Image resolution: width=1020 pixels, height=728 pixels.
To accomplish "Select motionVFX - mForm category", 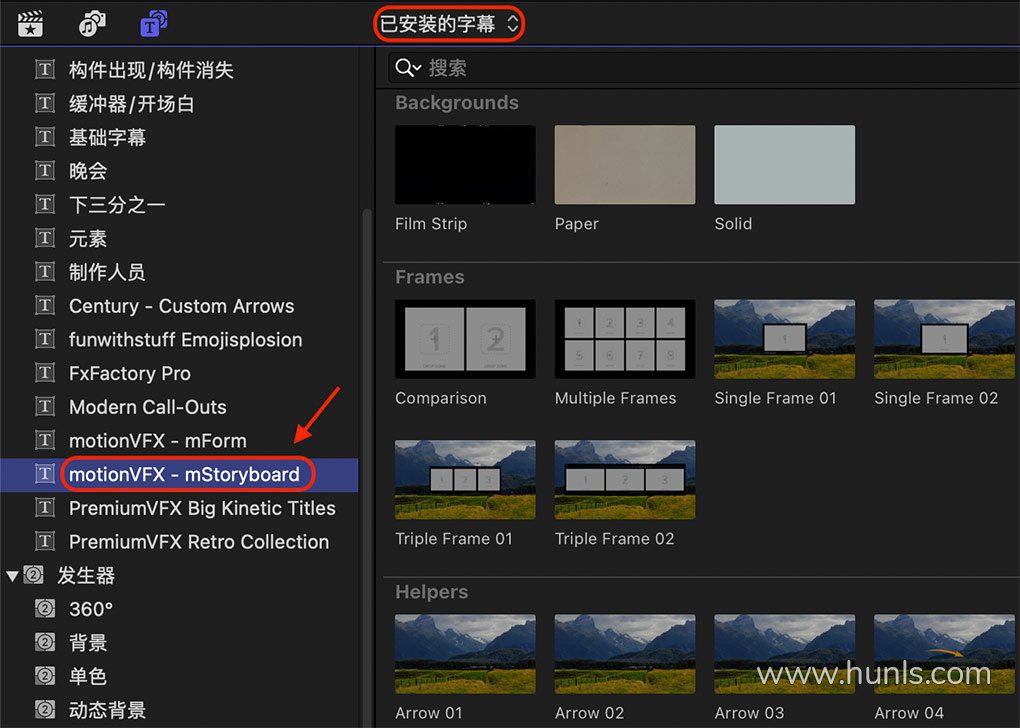I will click(179, 440).
